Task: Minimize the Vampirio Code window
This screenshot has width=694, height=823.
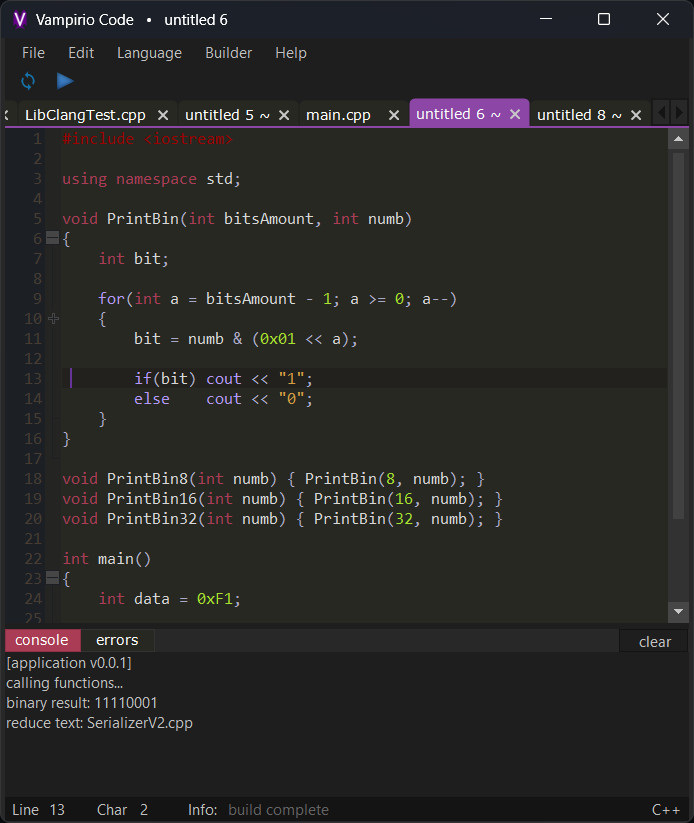Action: click(x=546, y=19)
